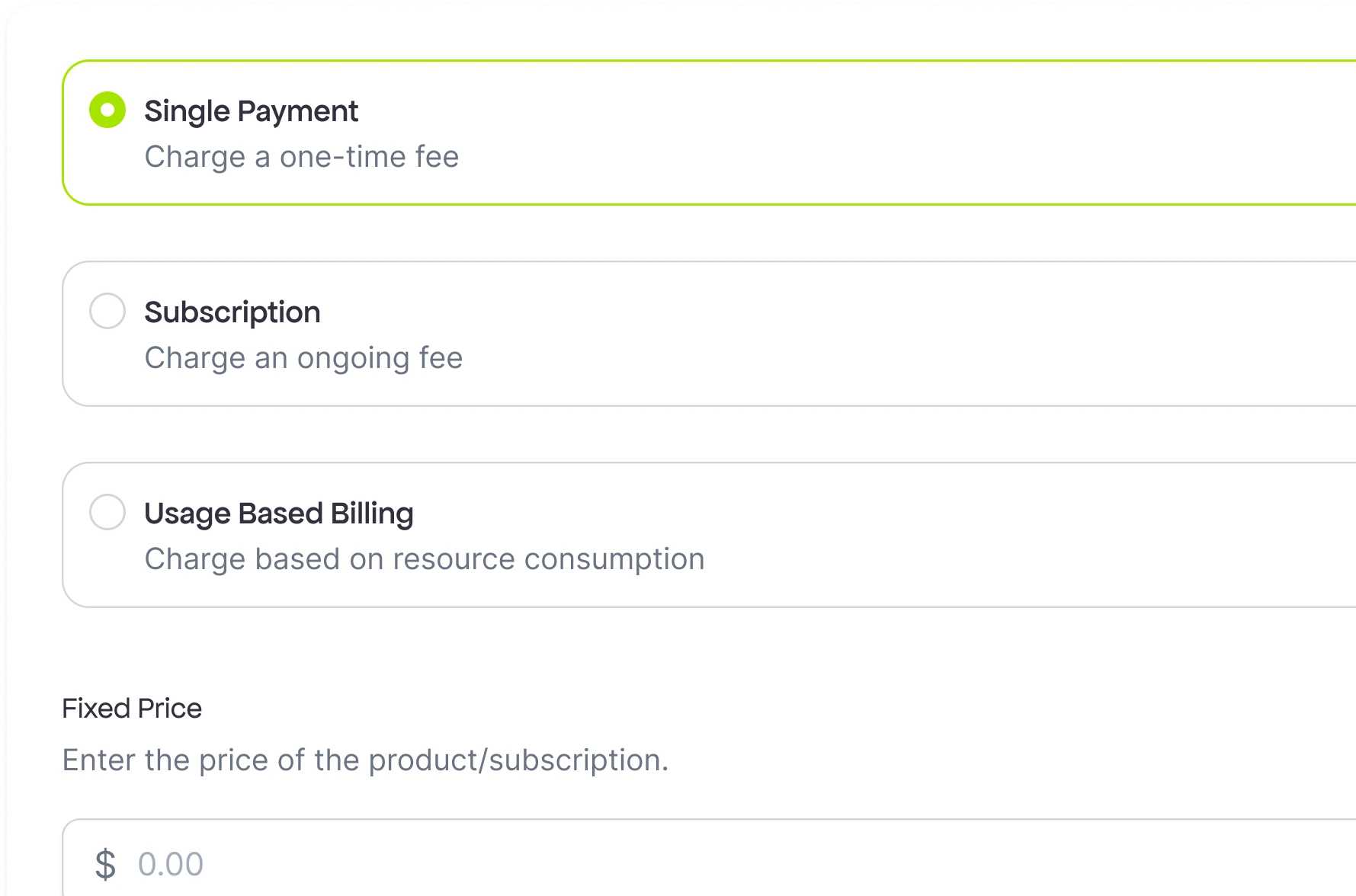Click the "Enter the price" helper text
The image size is (1356, 896).
pyautogui.click(x=364, y=760)
